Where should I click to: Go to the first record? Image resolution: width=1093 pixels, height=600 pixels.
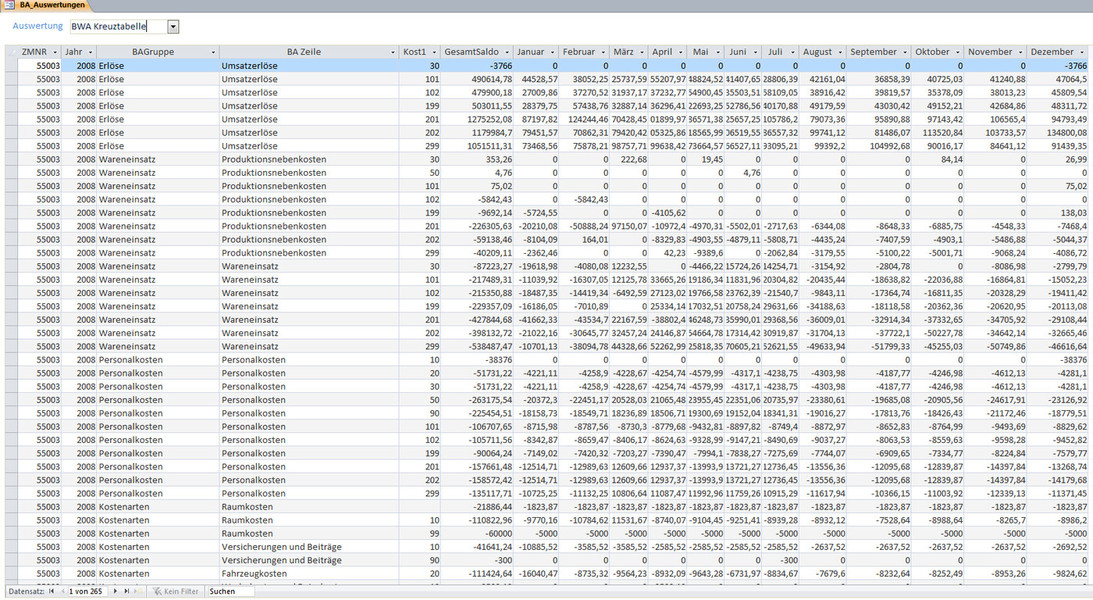(51, 591)
